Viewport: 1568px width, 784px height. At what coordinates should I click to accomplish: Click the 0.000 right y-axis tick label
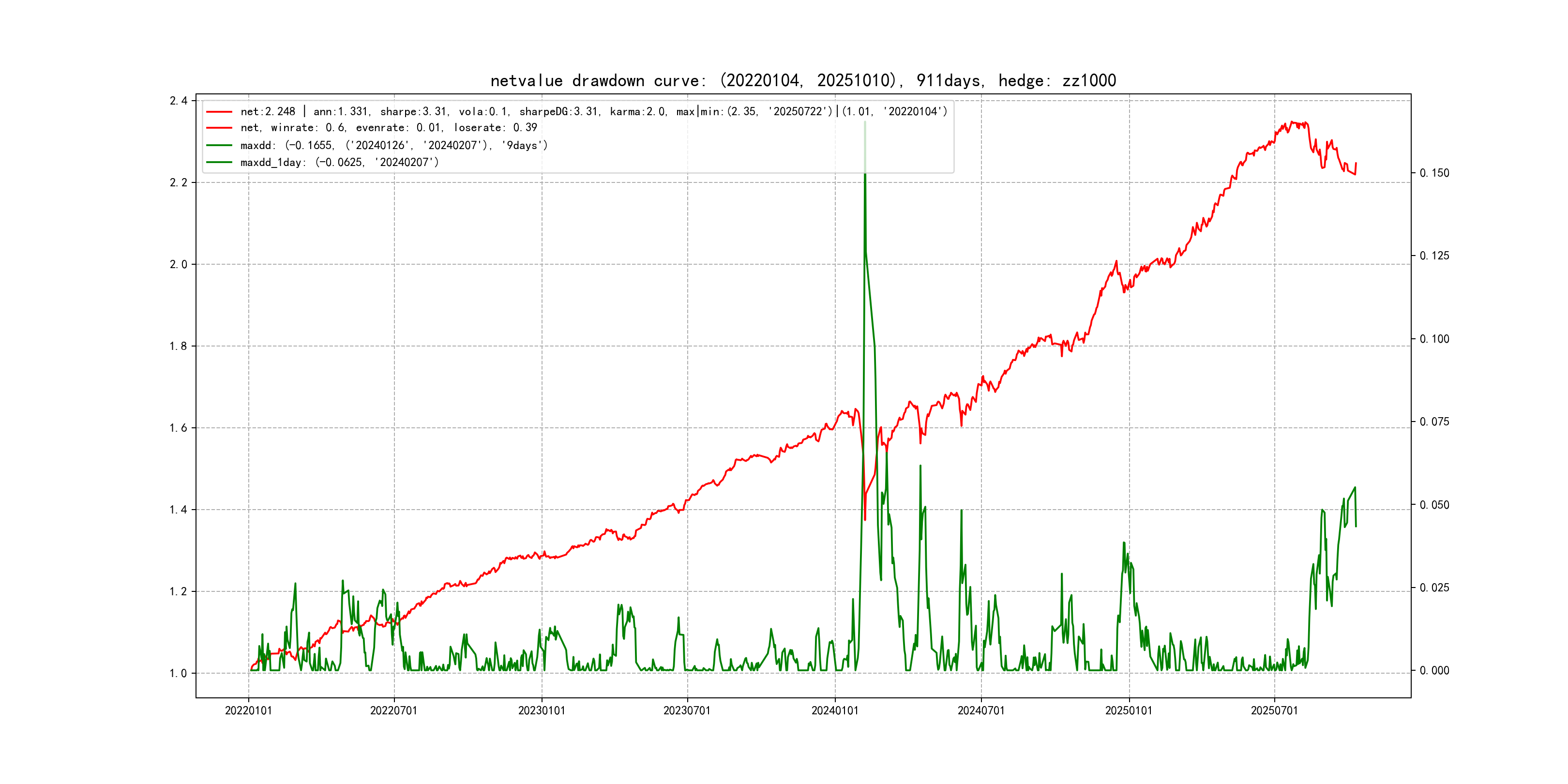[1434, 671]
